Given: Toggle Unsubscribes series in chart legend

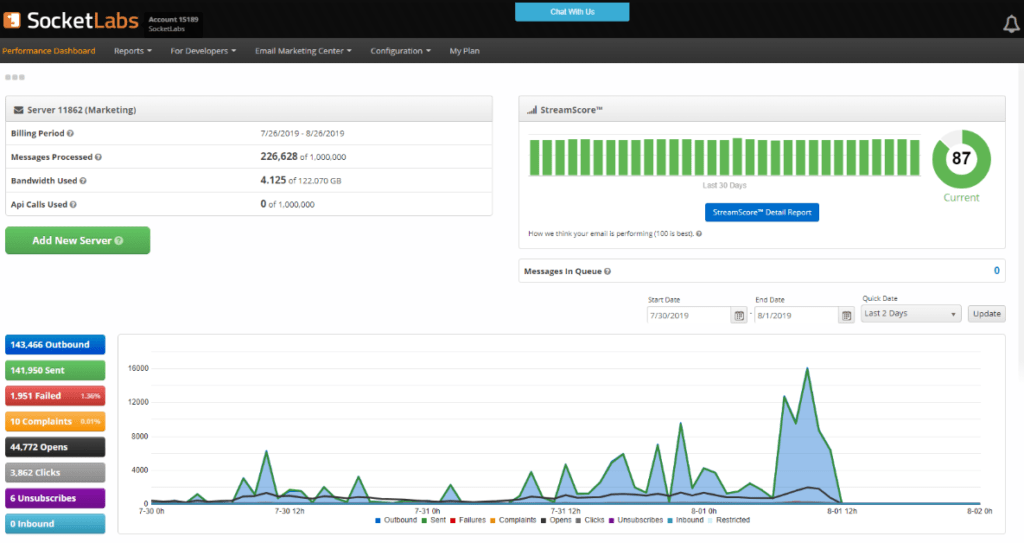Looking at the screenshot, I should (635, 520).
